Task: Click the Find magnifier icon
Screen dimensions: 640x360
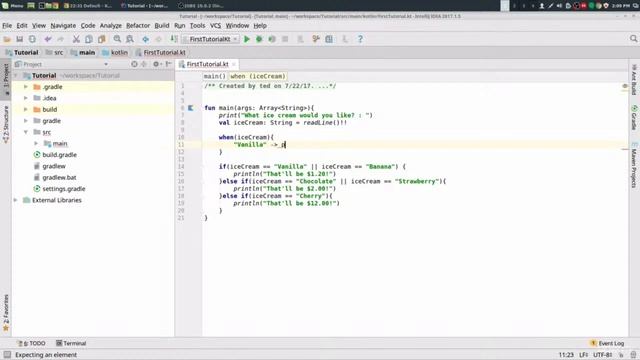Action: point(117,39)
